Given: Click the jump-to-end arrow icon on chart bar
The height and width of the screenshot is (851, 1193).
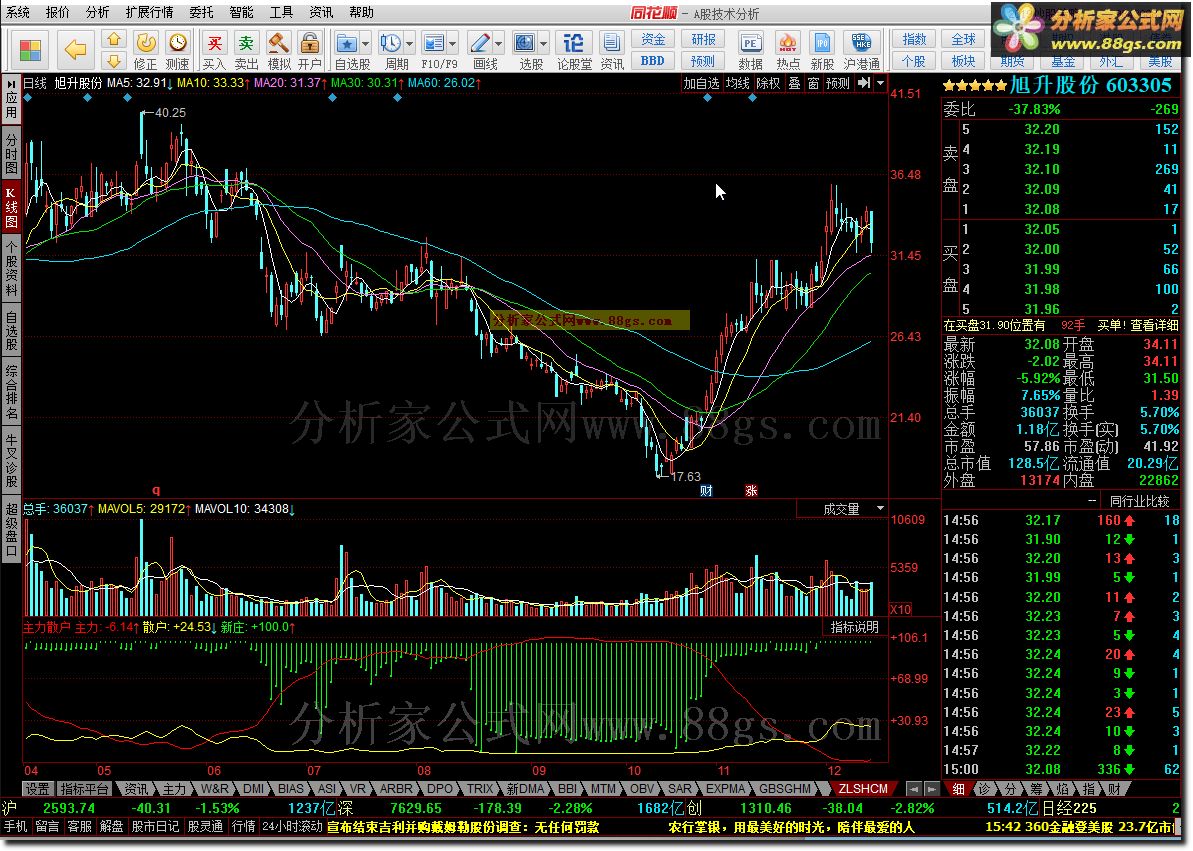Looking at the screenshot, I should tap(864, 83).
